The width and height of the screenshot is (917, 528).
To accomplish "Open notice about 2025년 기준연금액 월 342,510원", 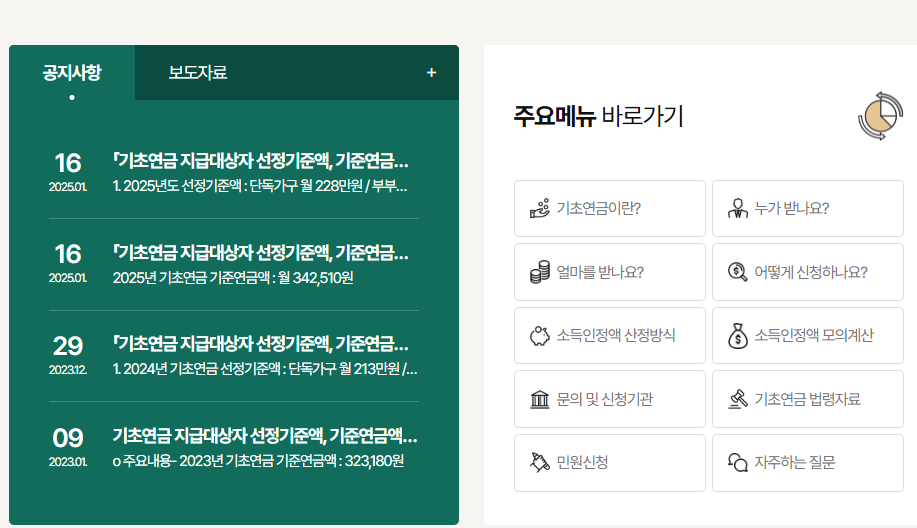I will pos(262,264).
